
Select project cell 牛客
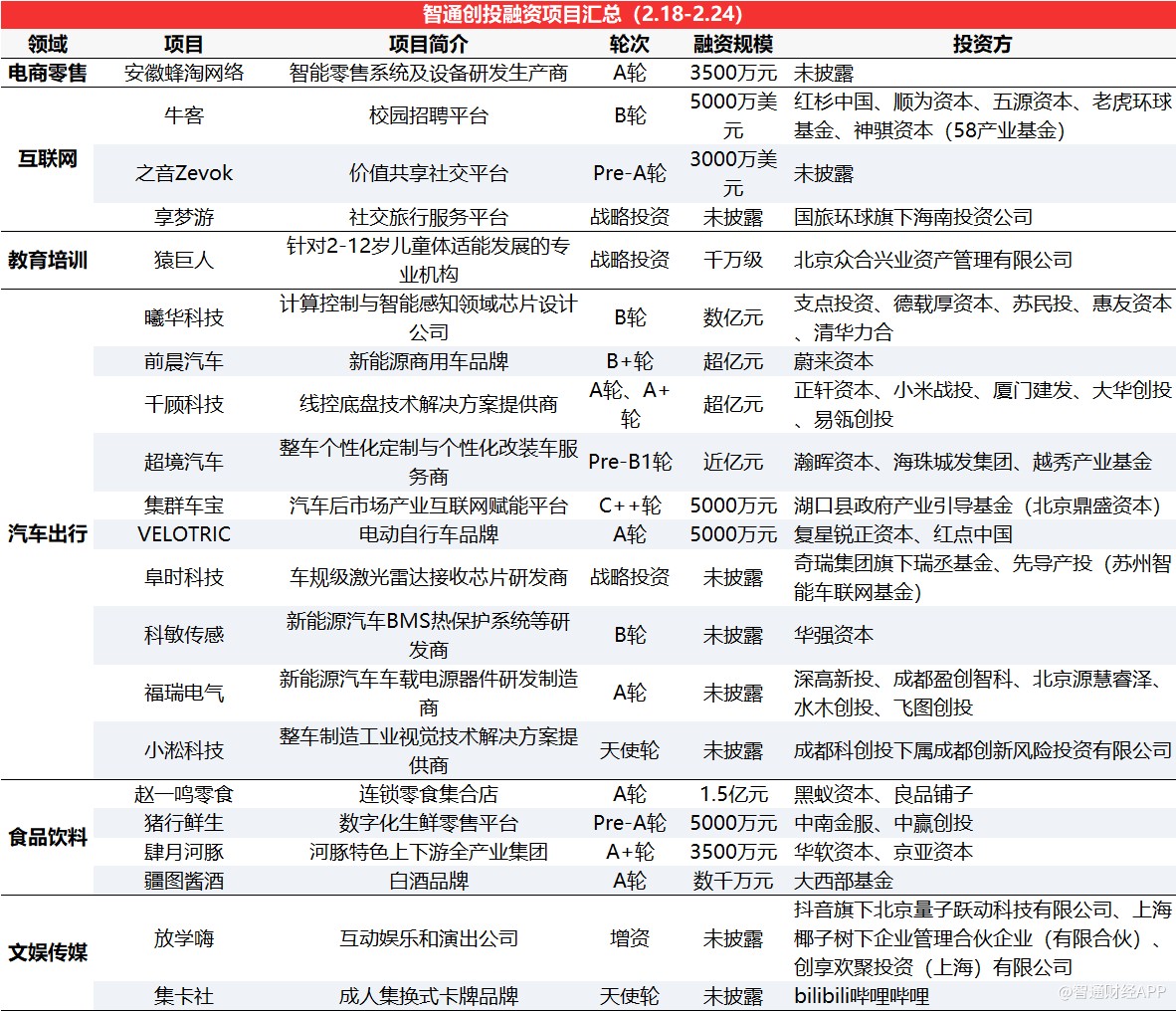(x=184, y=115)
